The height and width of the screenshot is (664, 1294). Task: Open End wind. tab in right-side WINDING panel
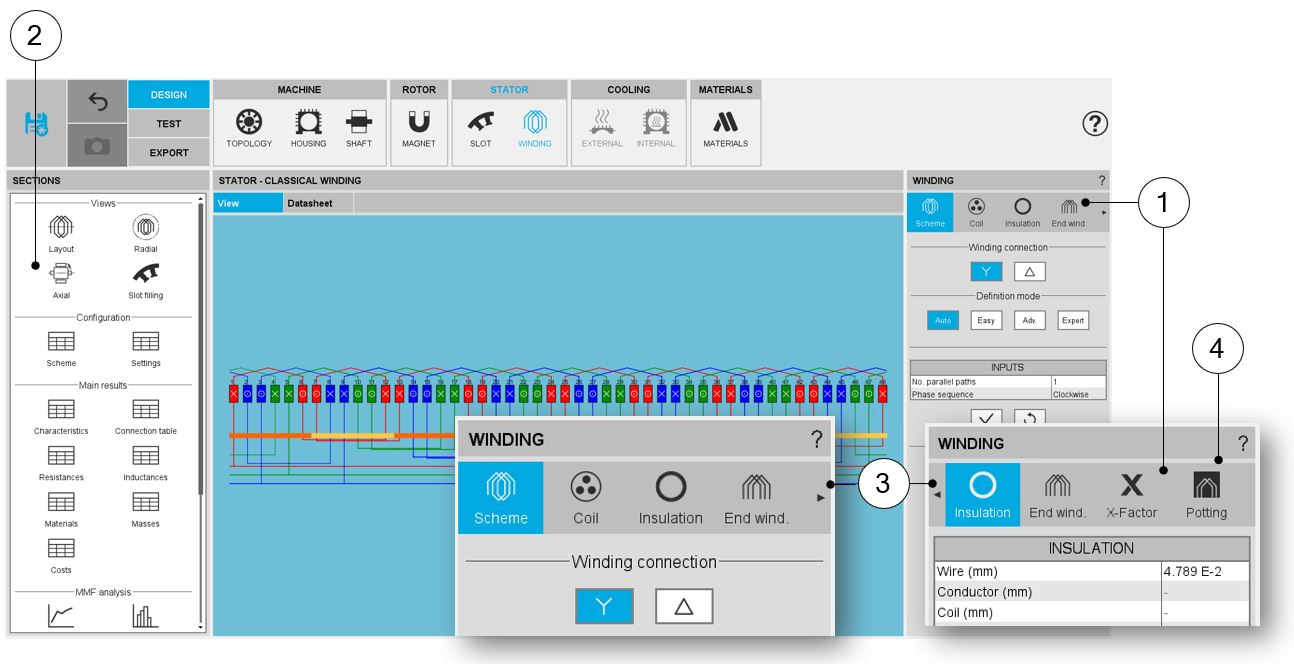click(x=1069, y=212)
